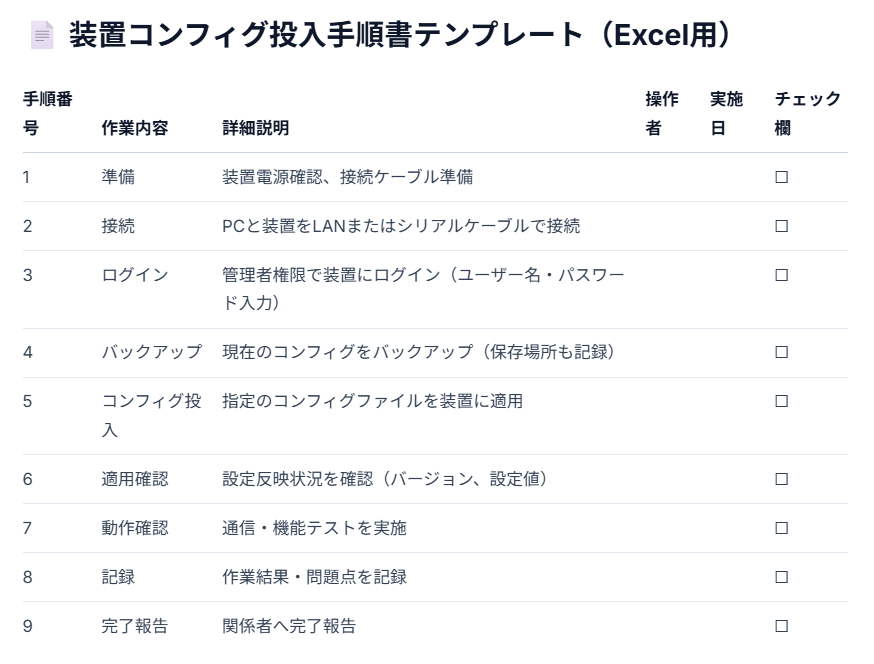This screenshot has height=664, width=874.
Task: Click the document icon beside the title
Action: click(x=42, y=36)
